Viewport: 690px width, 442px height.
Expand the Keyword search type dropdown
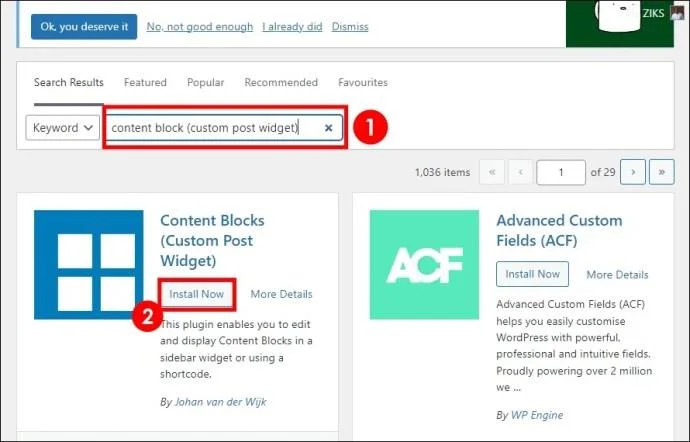62,128
